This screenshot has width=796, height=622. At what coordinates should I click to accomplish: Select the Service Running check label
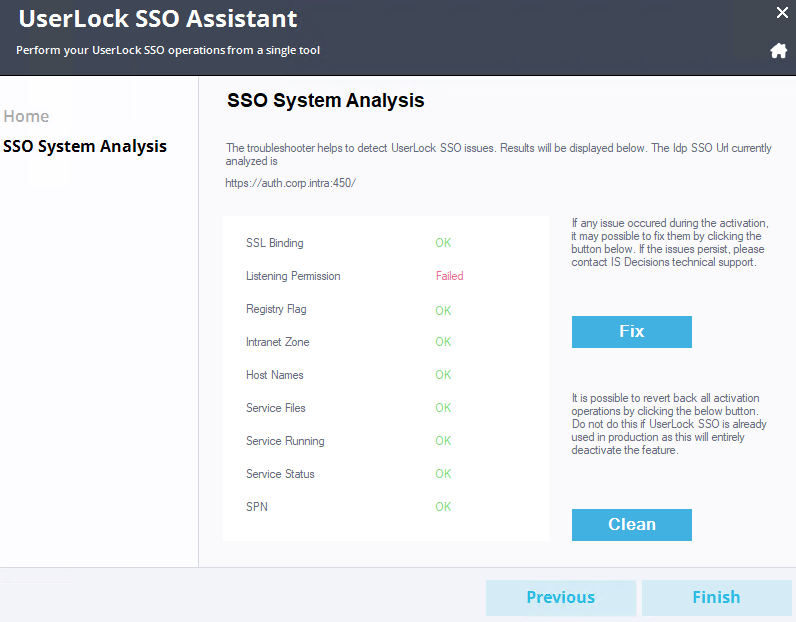285,441
